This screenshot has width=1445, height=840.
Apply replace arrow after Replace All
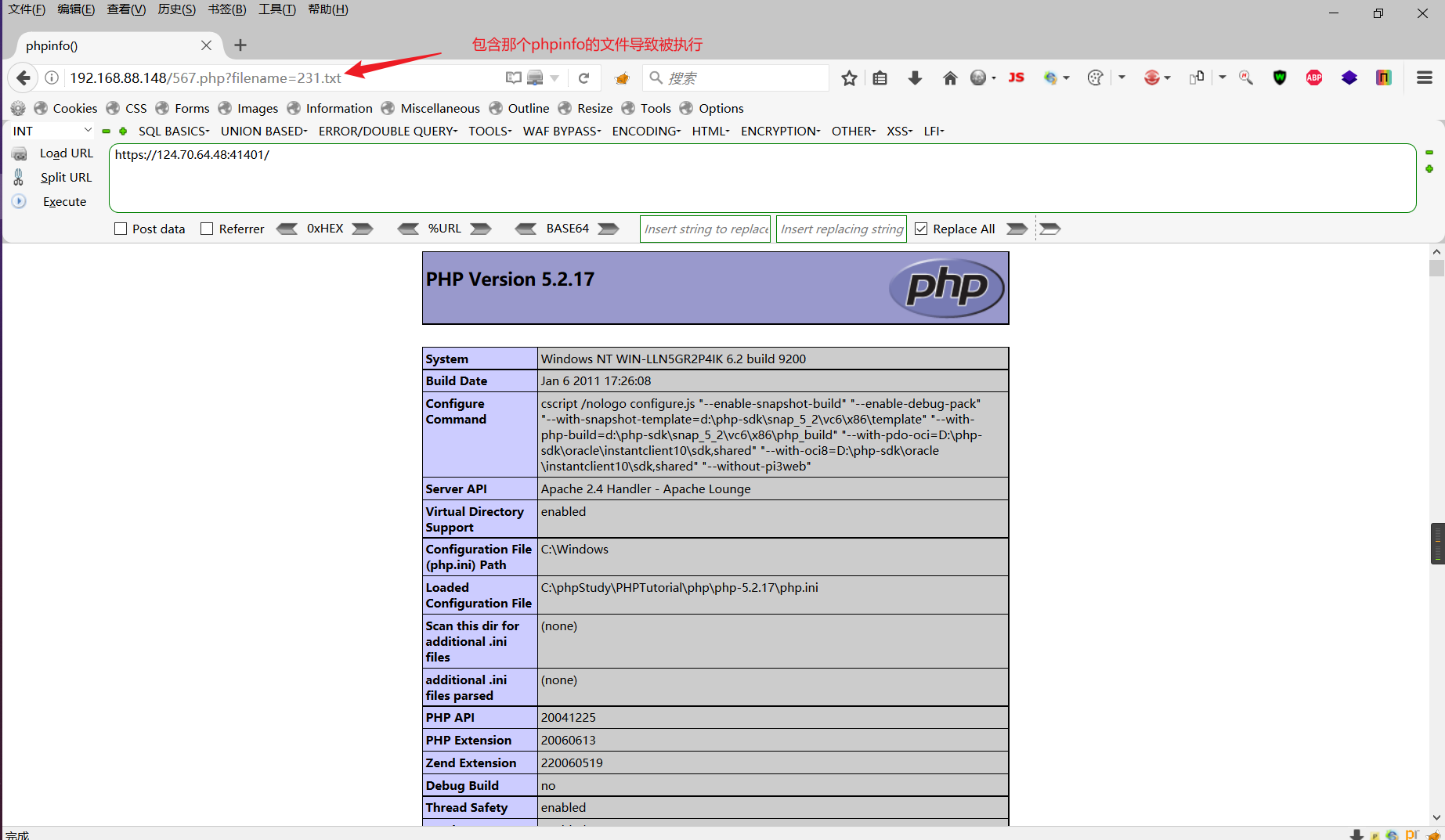pyautogui.click(x=1017, y=229)
